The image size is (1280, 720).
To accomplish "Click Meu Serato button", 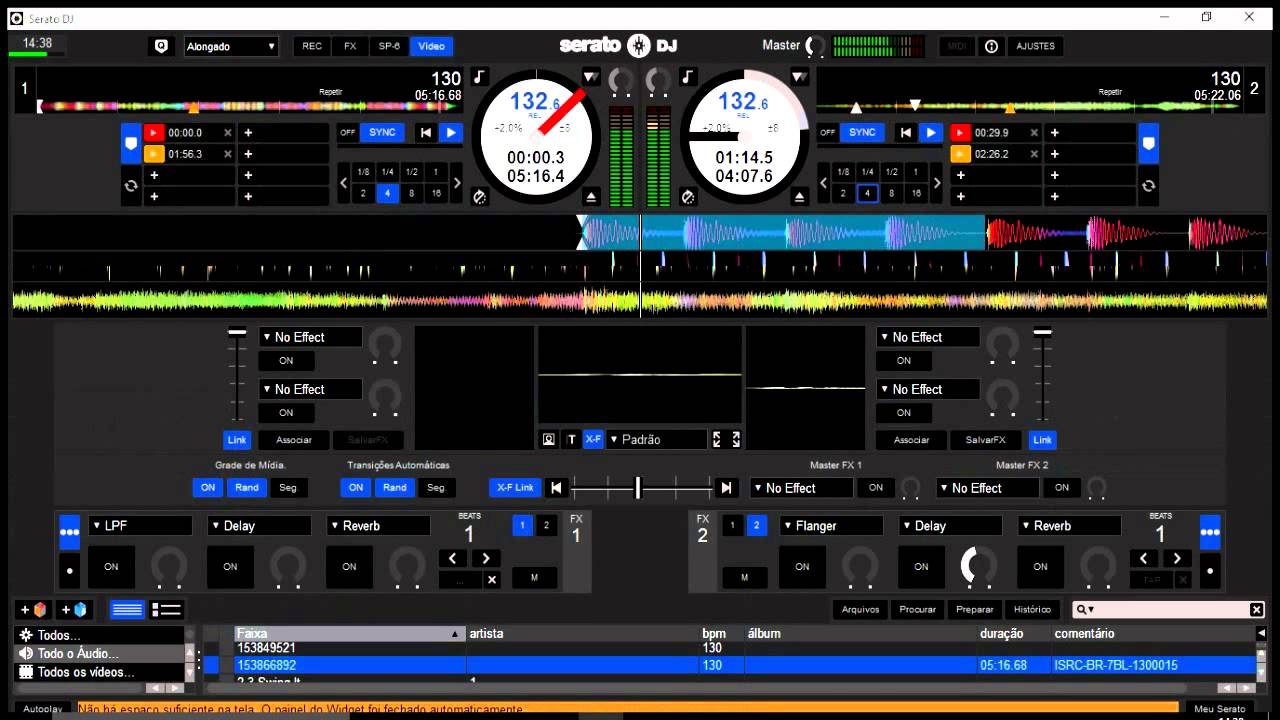I will coord(1219,709).
